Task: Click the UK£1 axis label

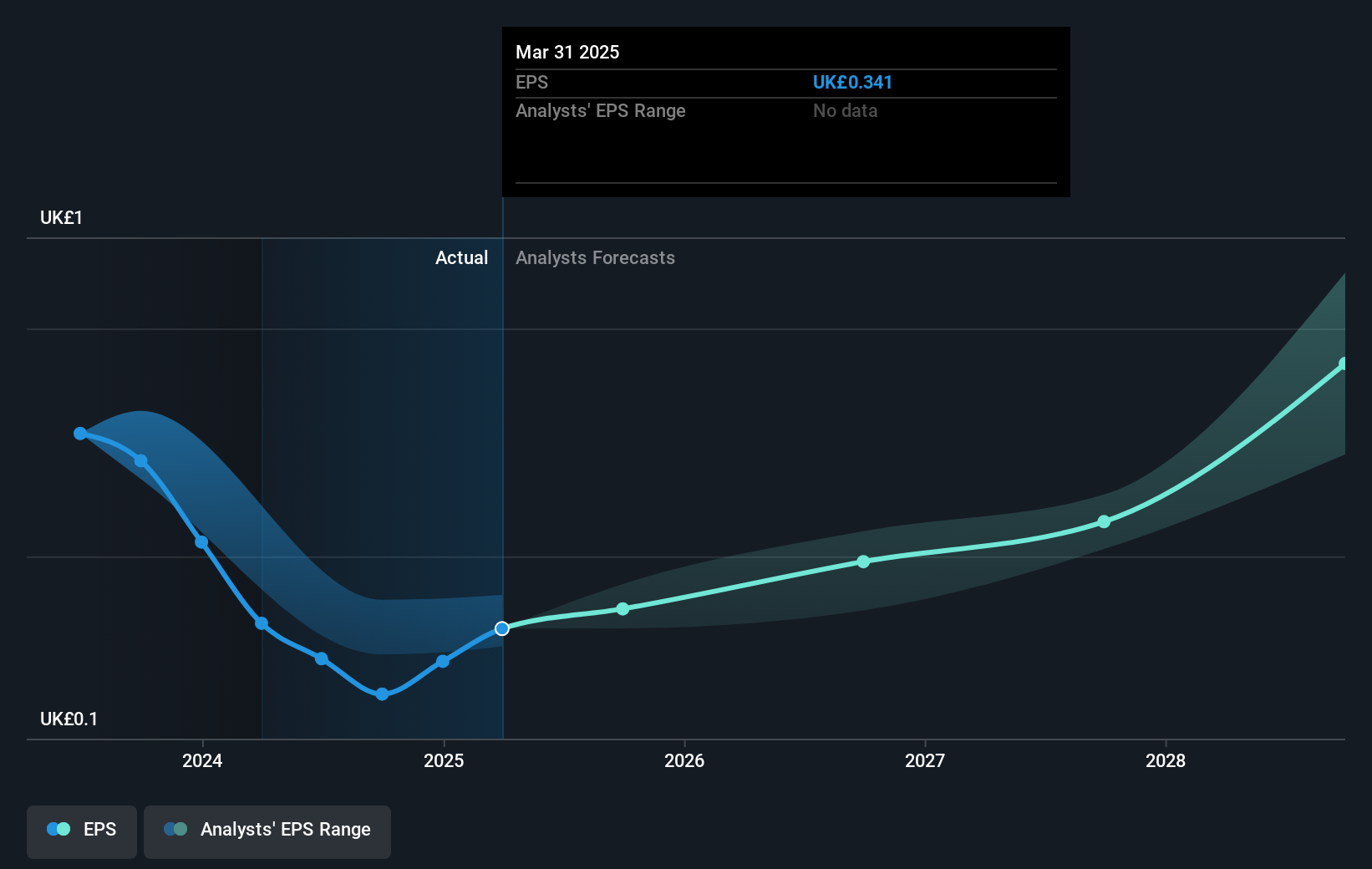Action: (59, 216)
